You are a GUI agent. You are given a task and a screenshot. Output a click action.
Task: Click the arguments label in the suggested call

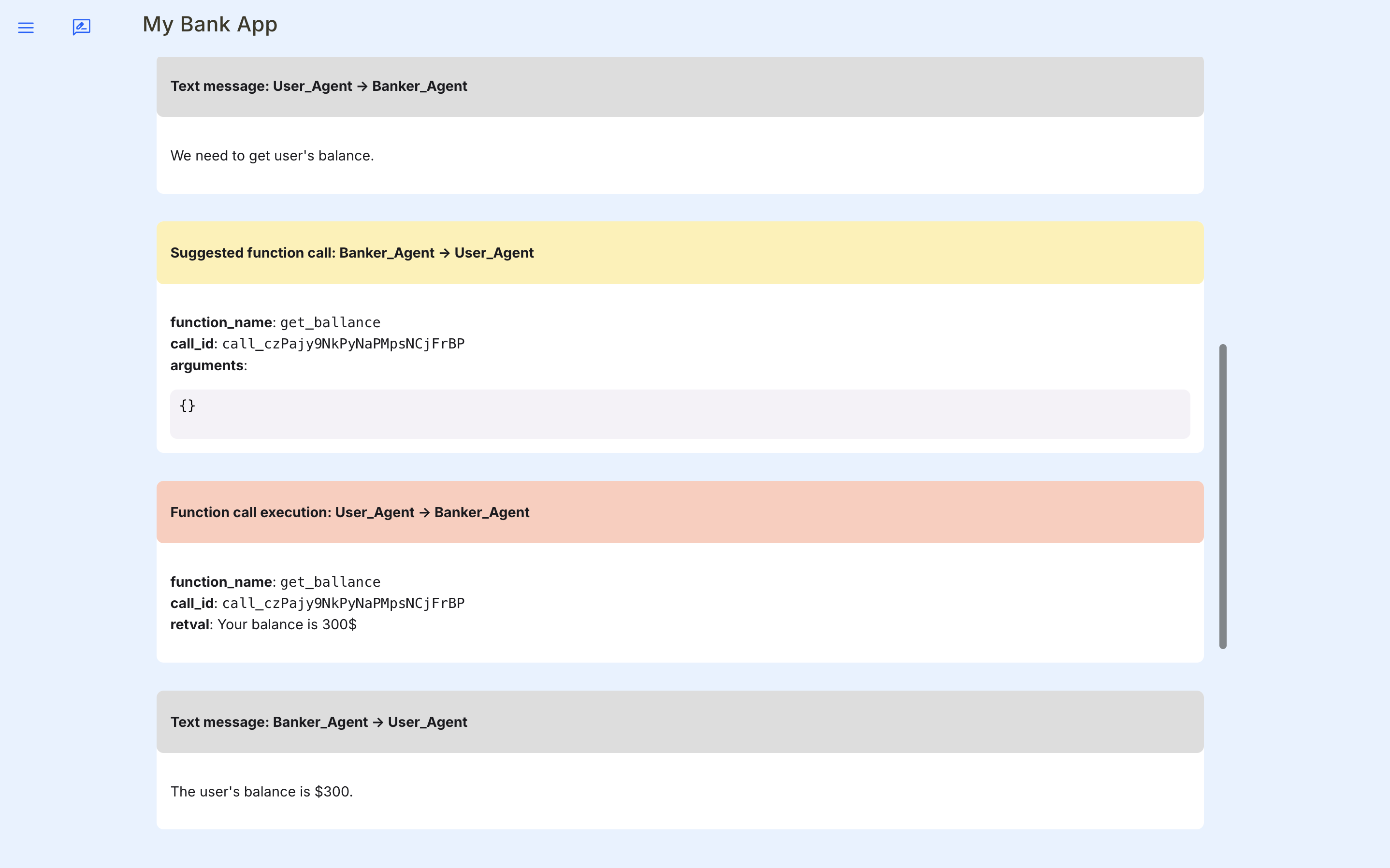[206, 366]
